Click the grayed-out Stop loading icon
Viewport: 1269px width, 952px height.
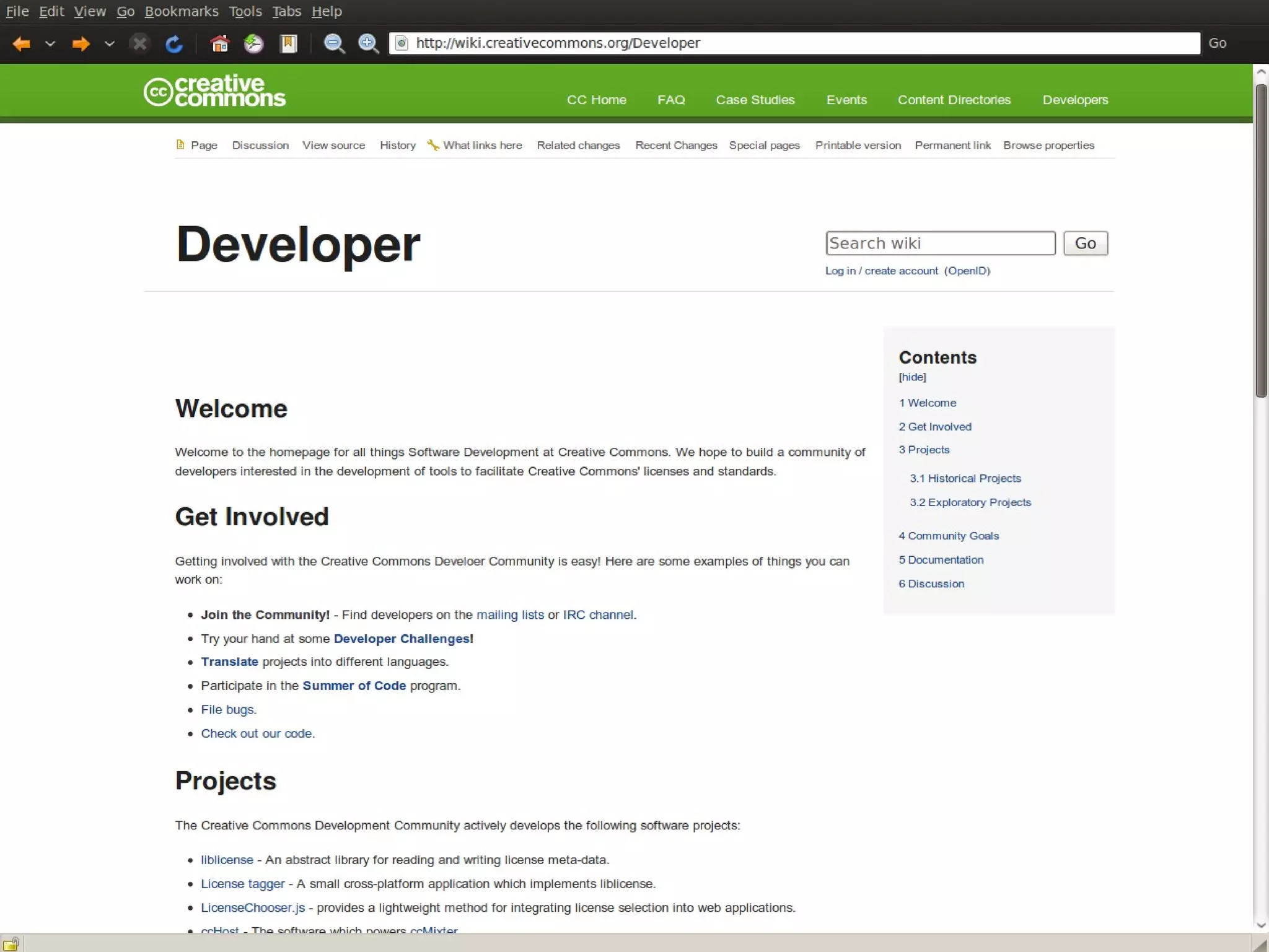pos(140,43)
